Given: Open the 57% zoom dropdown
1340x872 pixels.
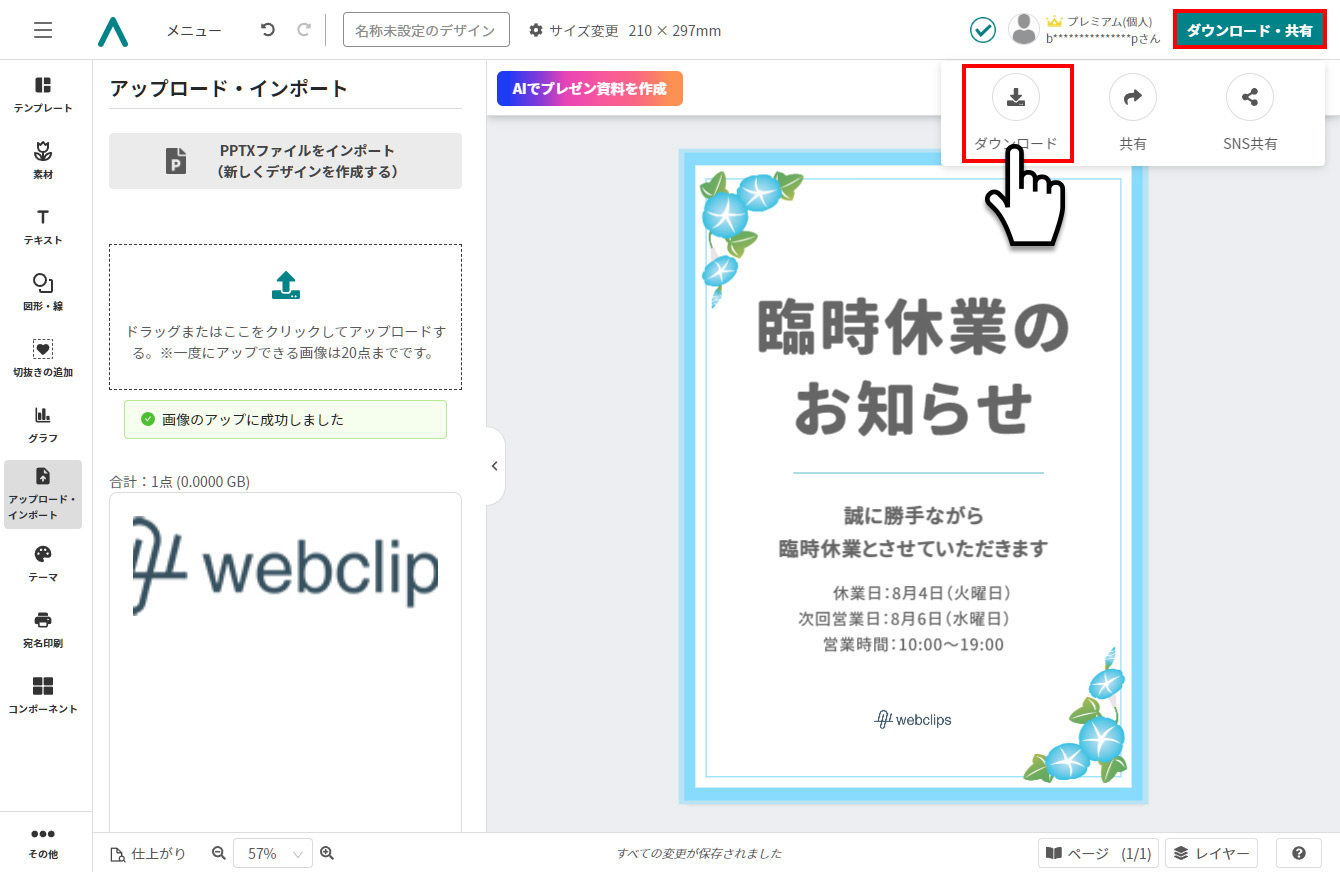Looking at the screenshot, I should point(273,854).
